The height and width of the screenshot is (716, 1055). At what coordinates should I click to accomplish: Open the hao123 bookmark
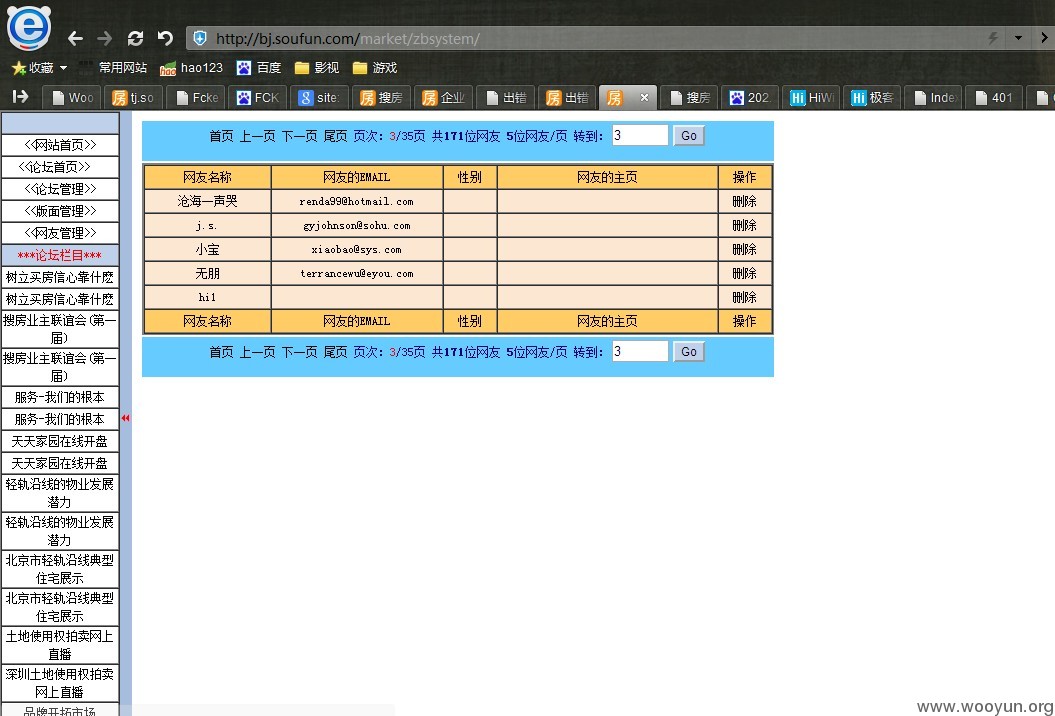(x=191, y=68)
